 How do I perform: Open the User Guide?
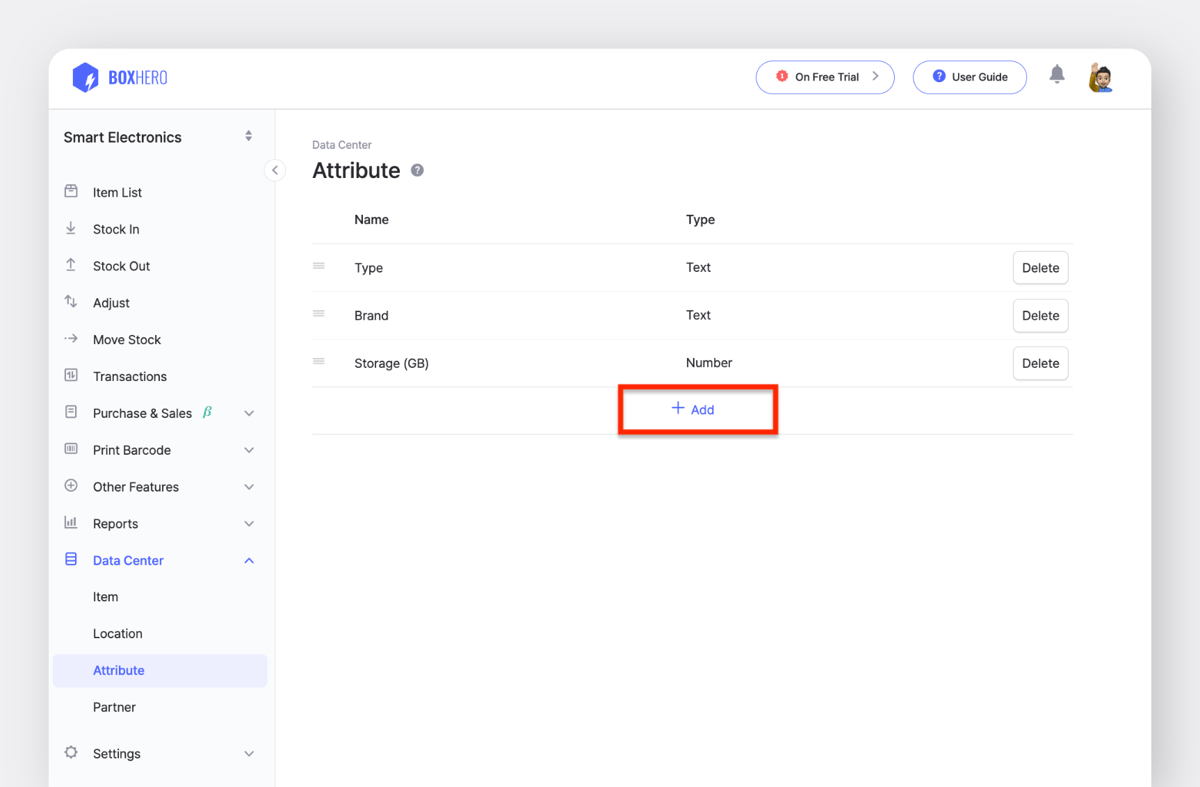click(969, 76)
